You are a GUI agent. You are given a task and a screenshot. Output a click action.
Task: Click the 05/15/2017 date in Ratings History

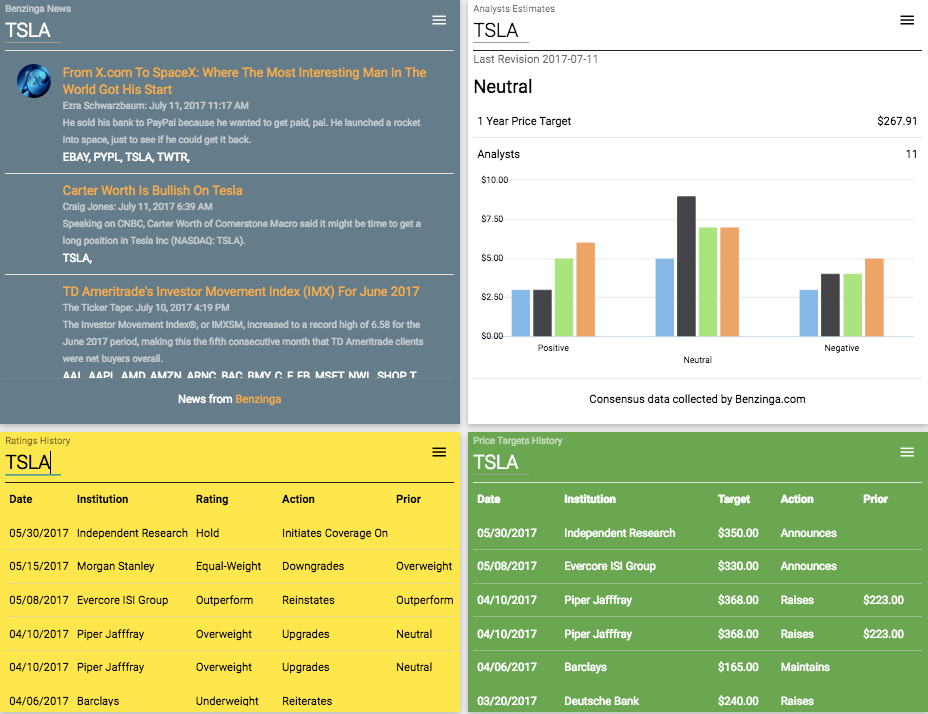coord(39,566)
